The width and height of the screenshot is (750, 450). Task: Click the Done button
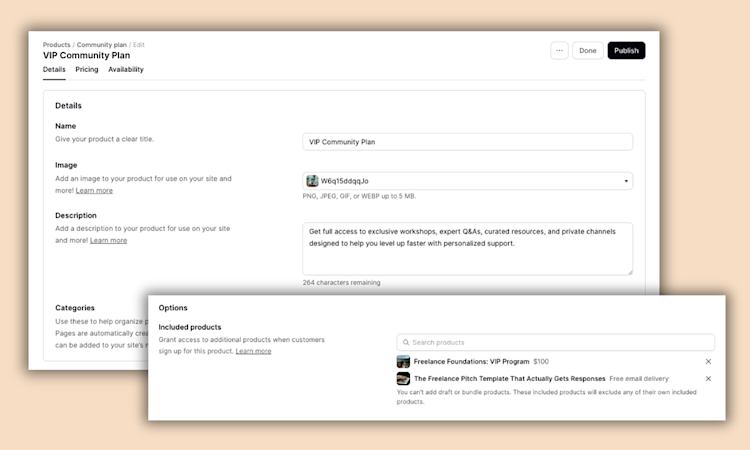click(x=587, y=51)
